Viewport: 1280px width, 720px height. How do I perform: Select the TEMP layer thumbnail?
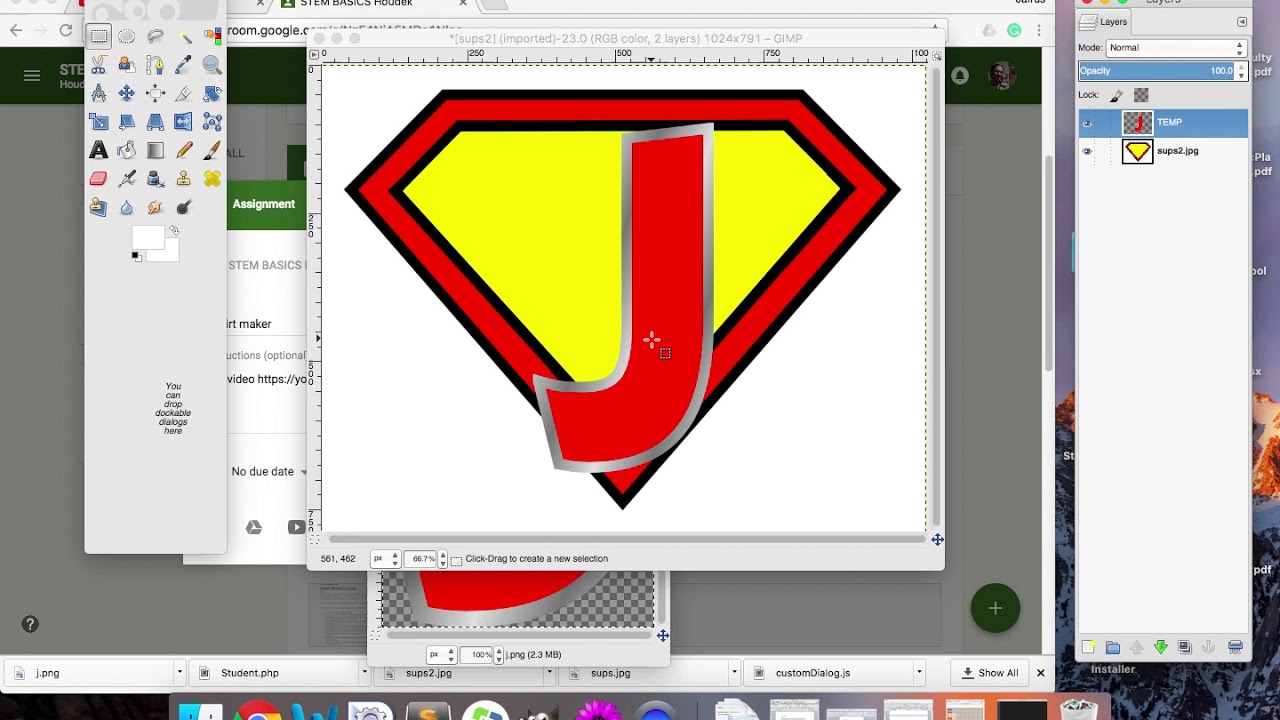(1137, 123)
